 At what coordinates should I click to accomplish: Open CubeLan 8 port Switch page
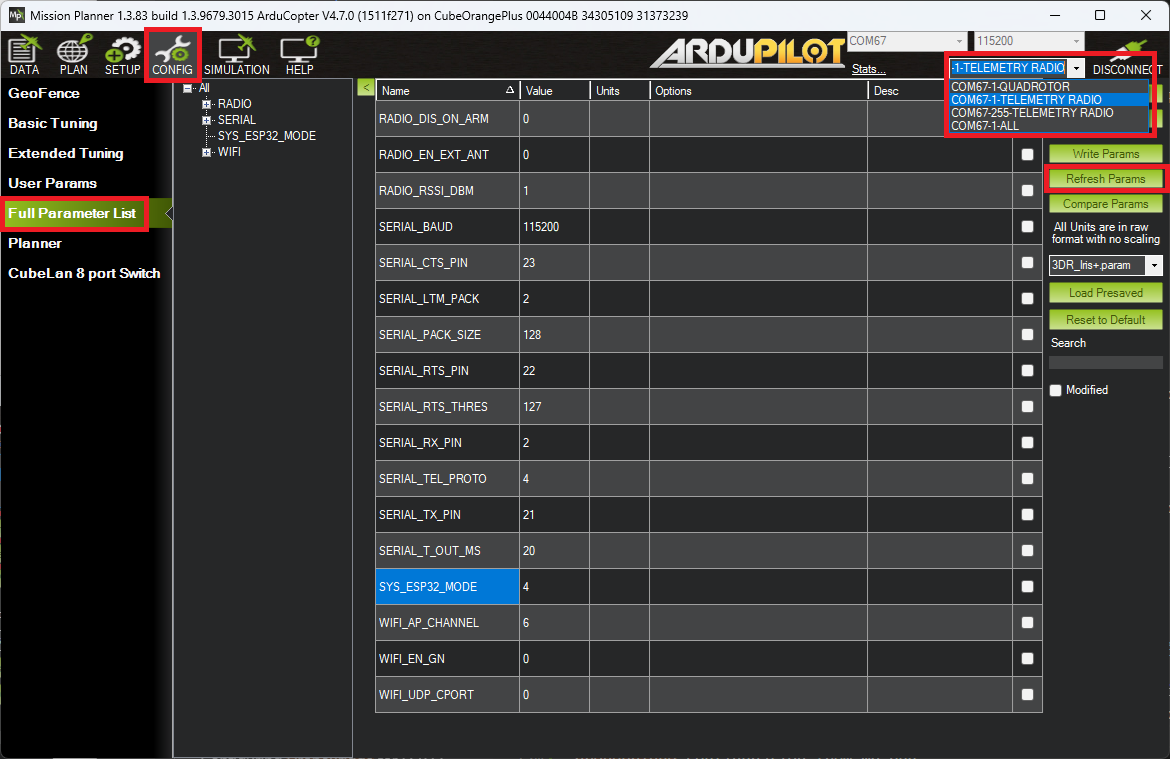tap(84, 273)
